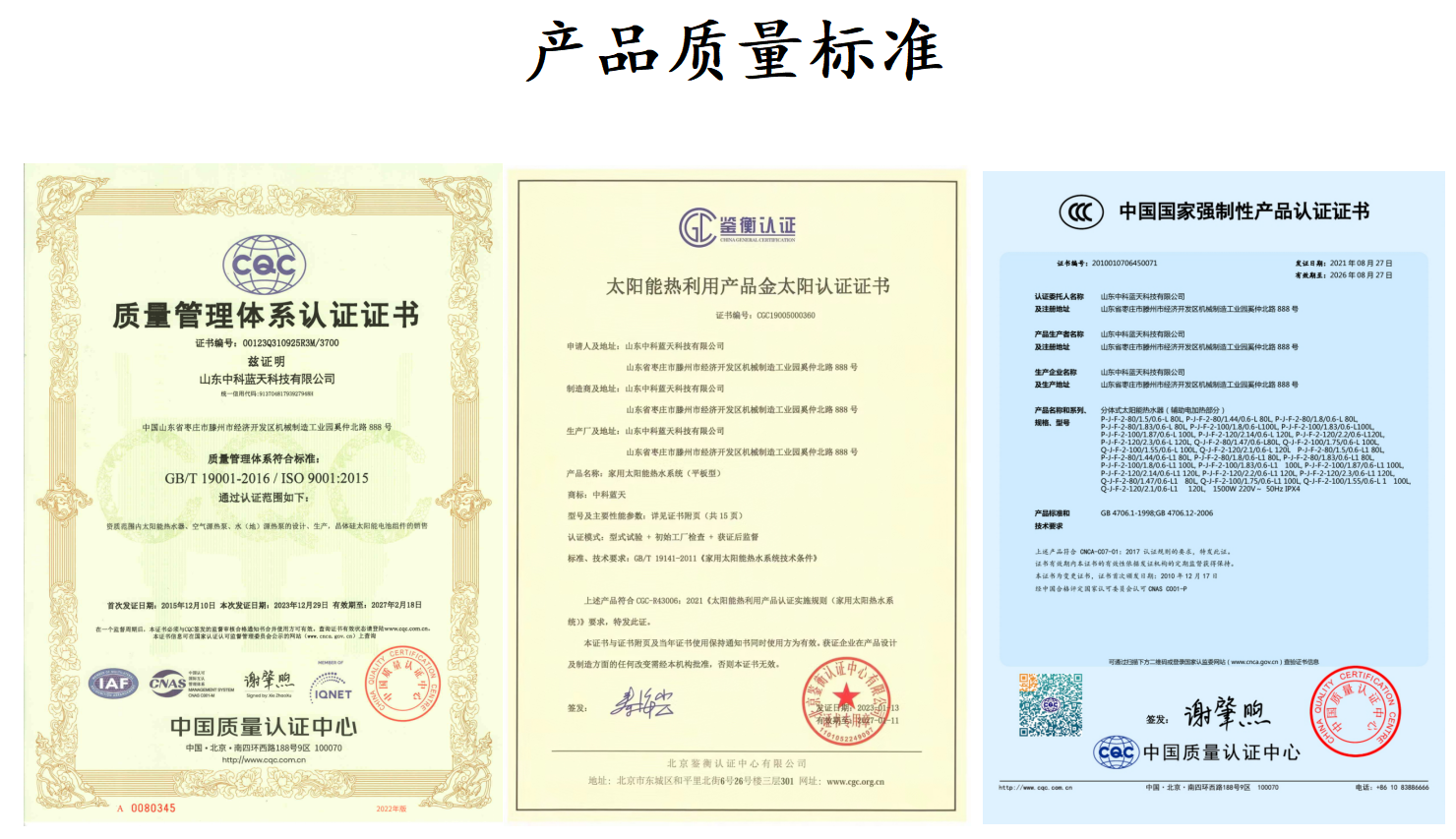Viewport: 1456px width, 839px height.
Task: Click the www.cgc.org.cn web address
Action: (855, 782)
